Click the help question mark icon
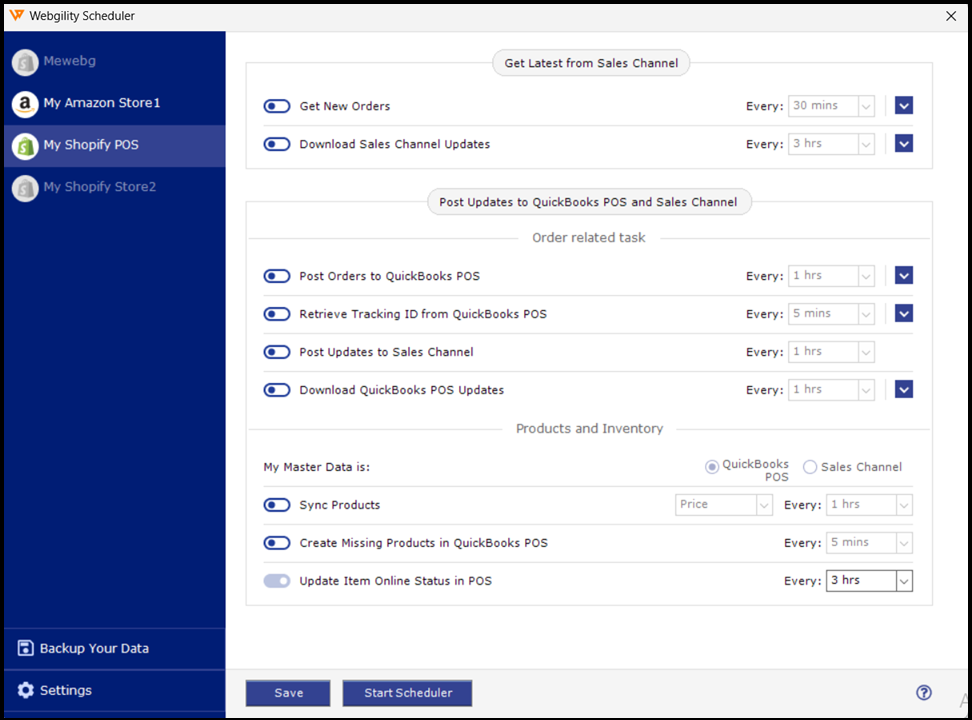 tap(924, 692)
